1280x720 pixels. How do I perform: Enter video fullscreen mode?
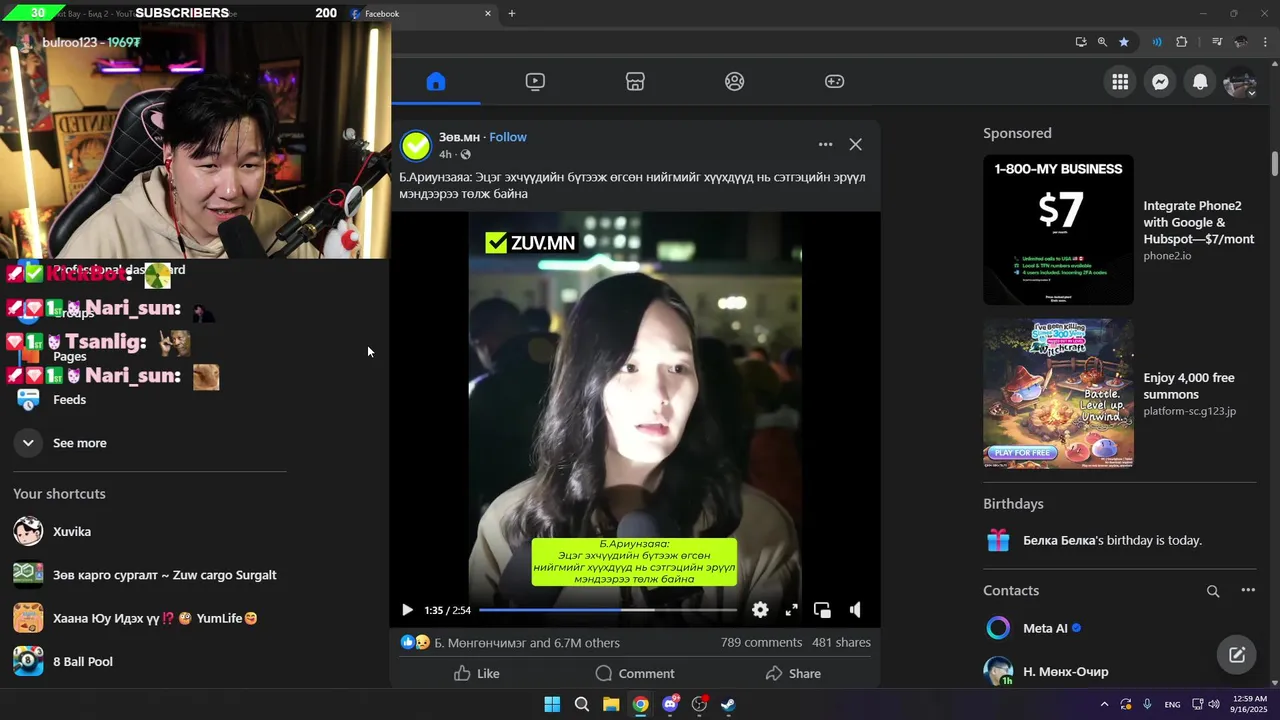coord(791,610)
